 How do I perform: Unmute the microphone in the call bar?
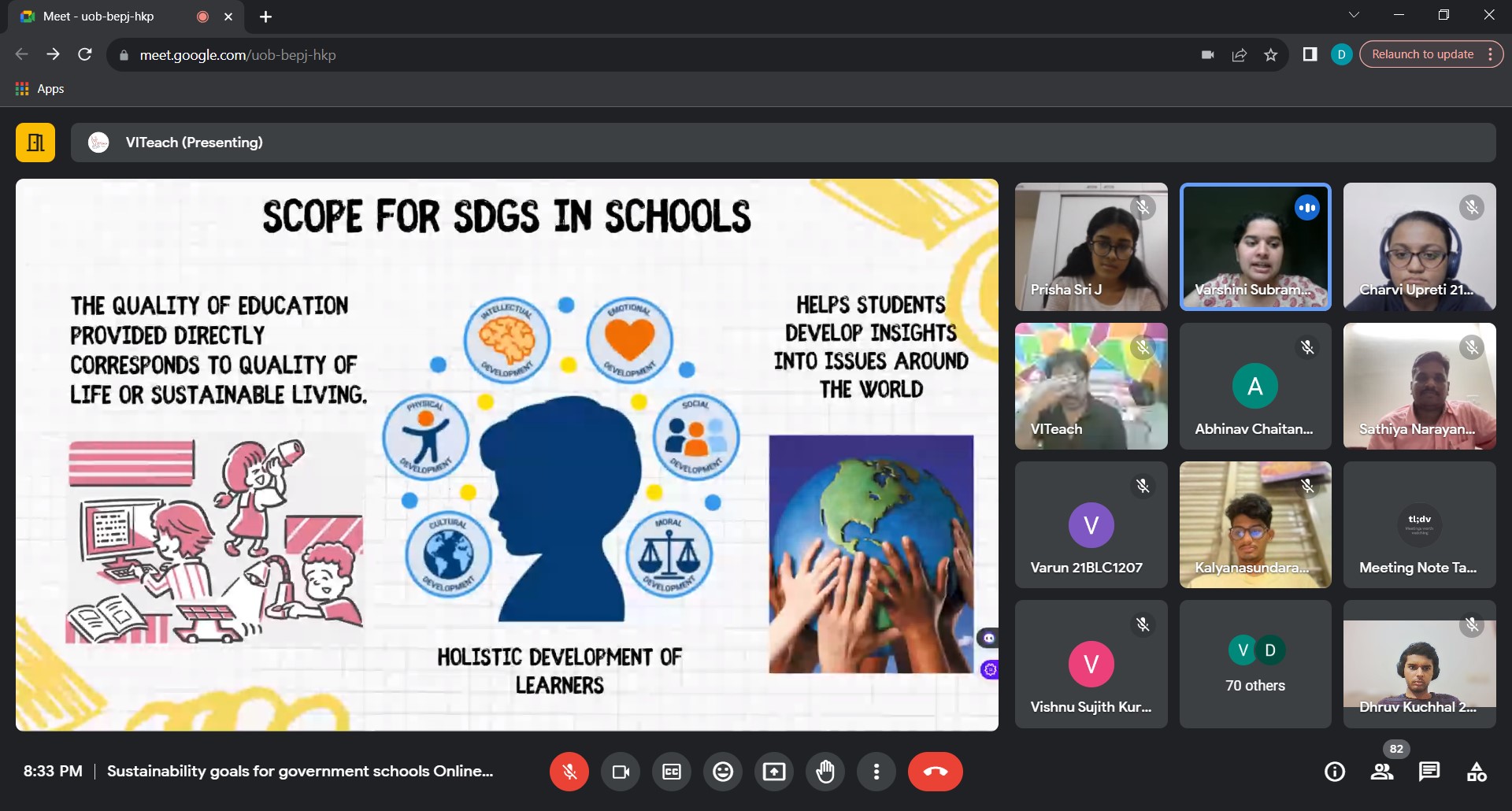tap(569, 772)
